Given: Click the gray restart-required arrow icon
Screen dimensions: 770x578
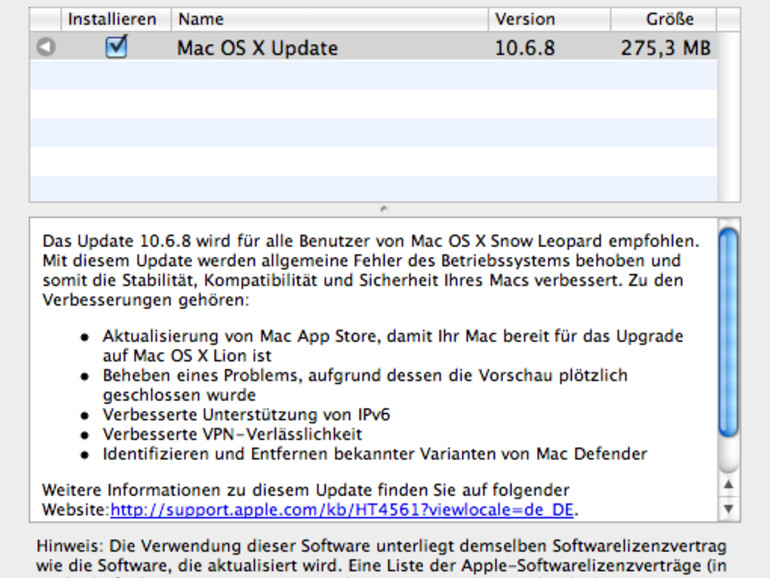Looking at the screenshot, I should pos(46,47).
